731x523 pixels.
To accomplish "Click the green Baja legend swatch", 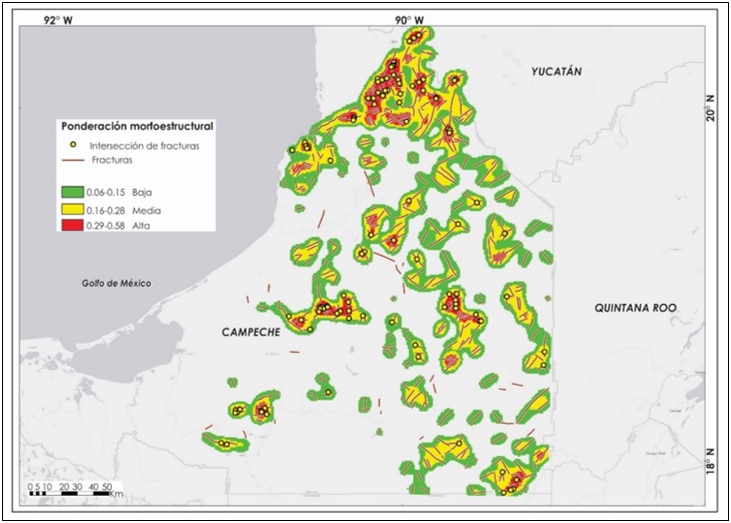I will coord(74,190).
